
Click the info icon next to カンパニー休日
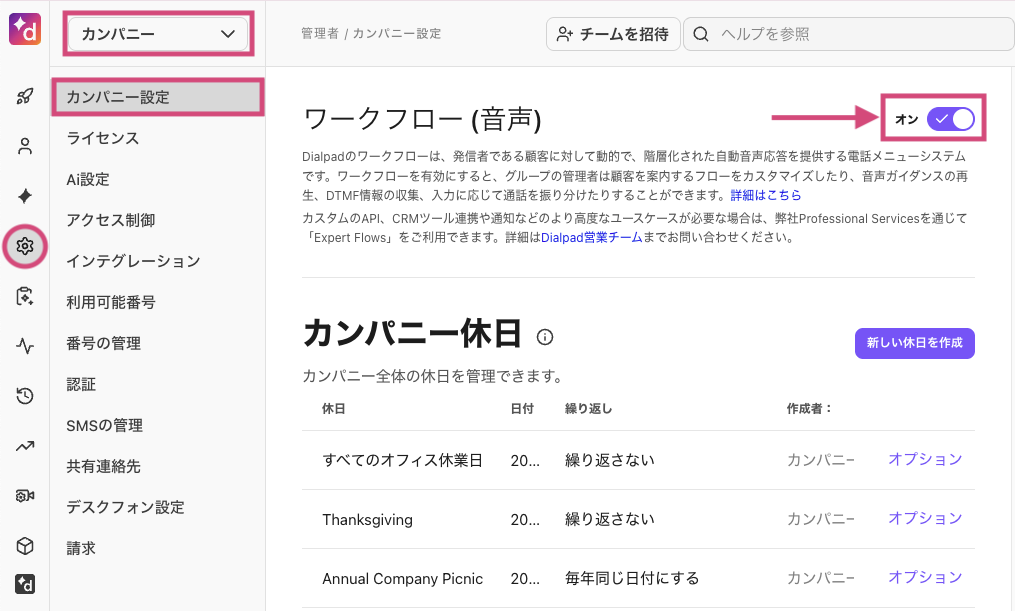point(544,338)
